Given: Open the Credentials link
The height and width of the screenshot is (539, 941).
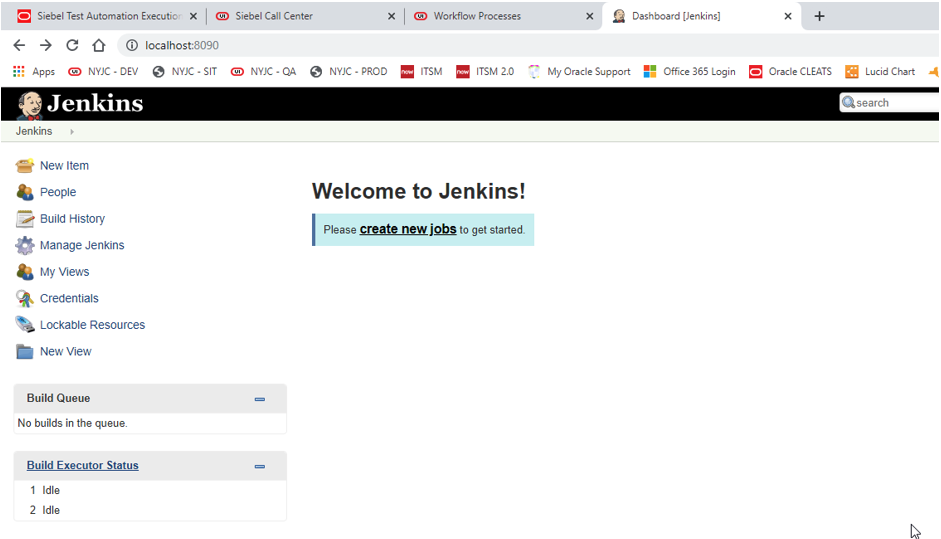Looking at the screenshot, I should pyautogui.click(x=69, y=298).
